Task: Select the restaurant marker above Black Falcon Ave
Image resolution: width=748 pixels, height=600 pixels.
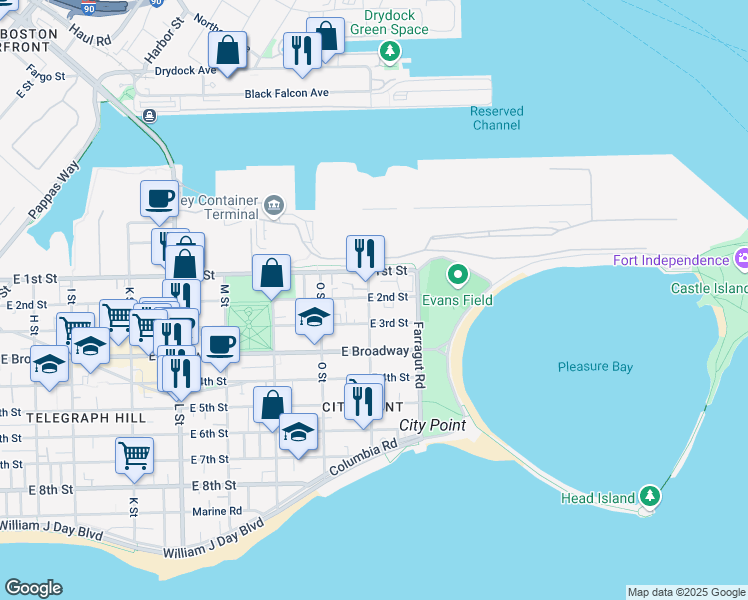Action: click(x=302, y=49)
